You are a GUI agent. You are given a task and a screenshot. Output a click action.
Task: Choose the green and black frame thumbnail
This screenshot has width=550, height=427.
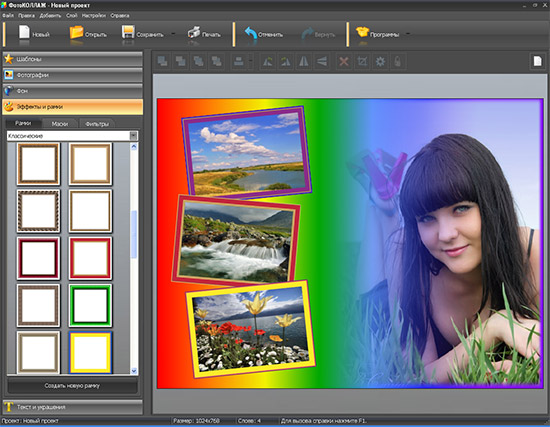90,305
